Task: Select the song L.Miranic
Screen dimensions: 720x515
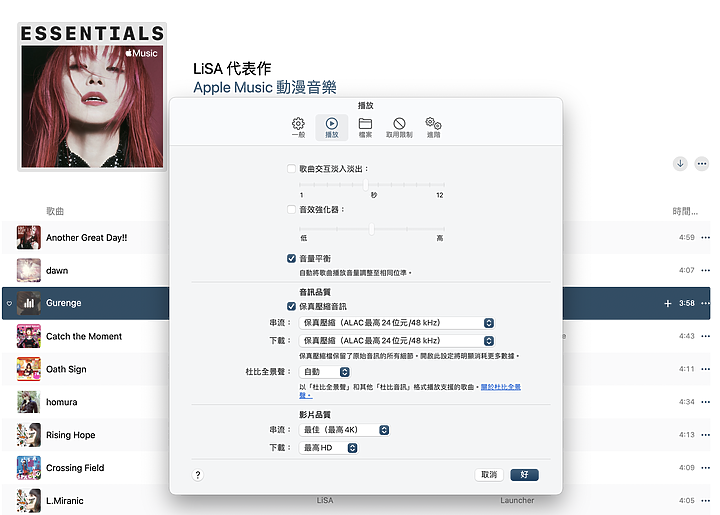Action: click(65, 501)
